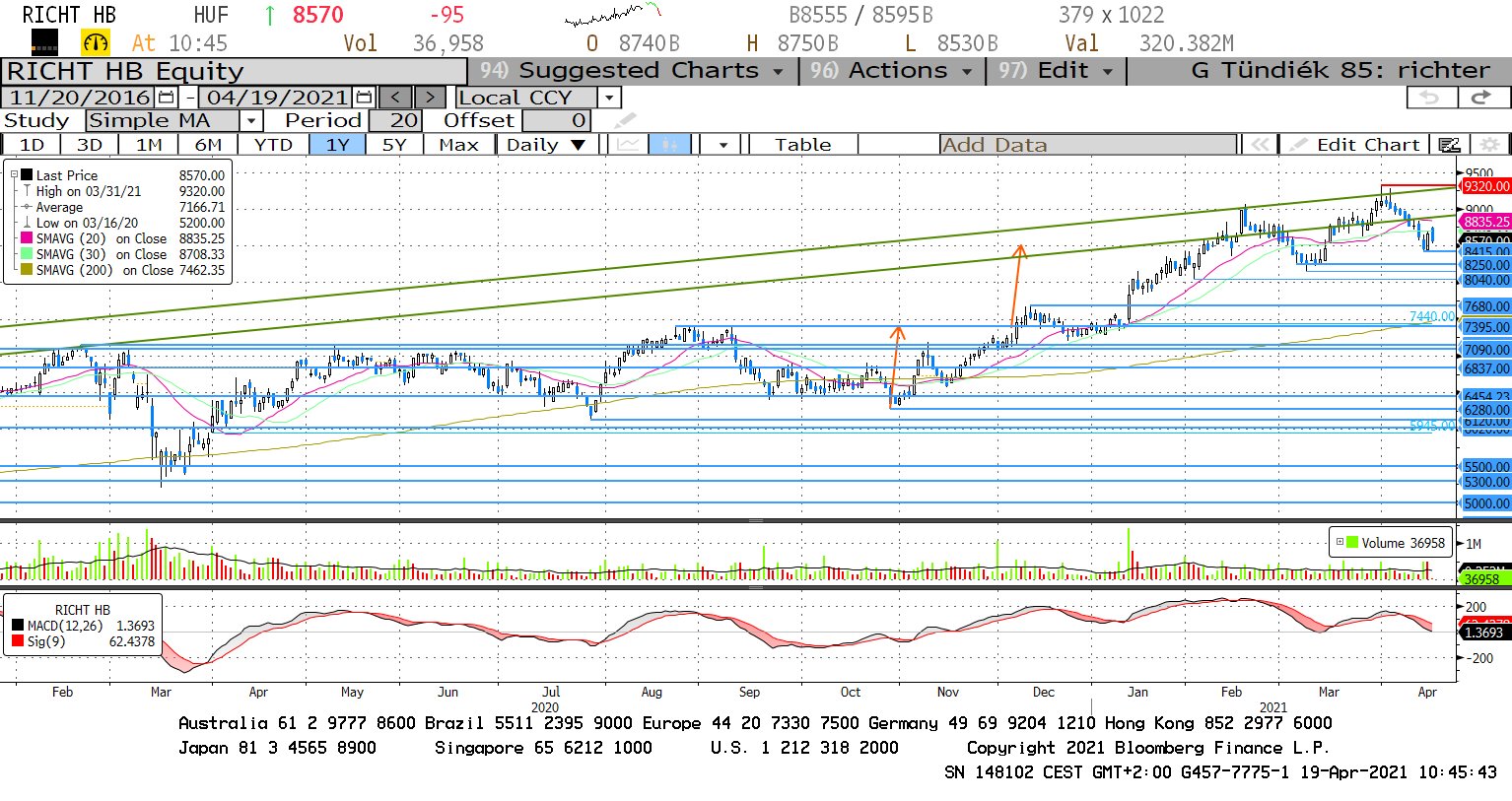Click the study pencil edit icon
1512x801 pixels.
tap(624, 121)
